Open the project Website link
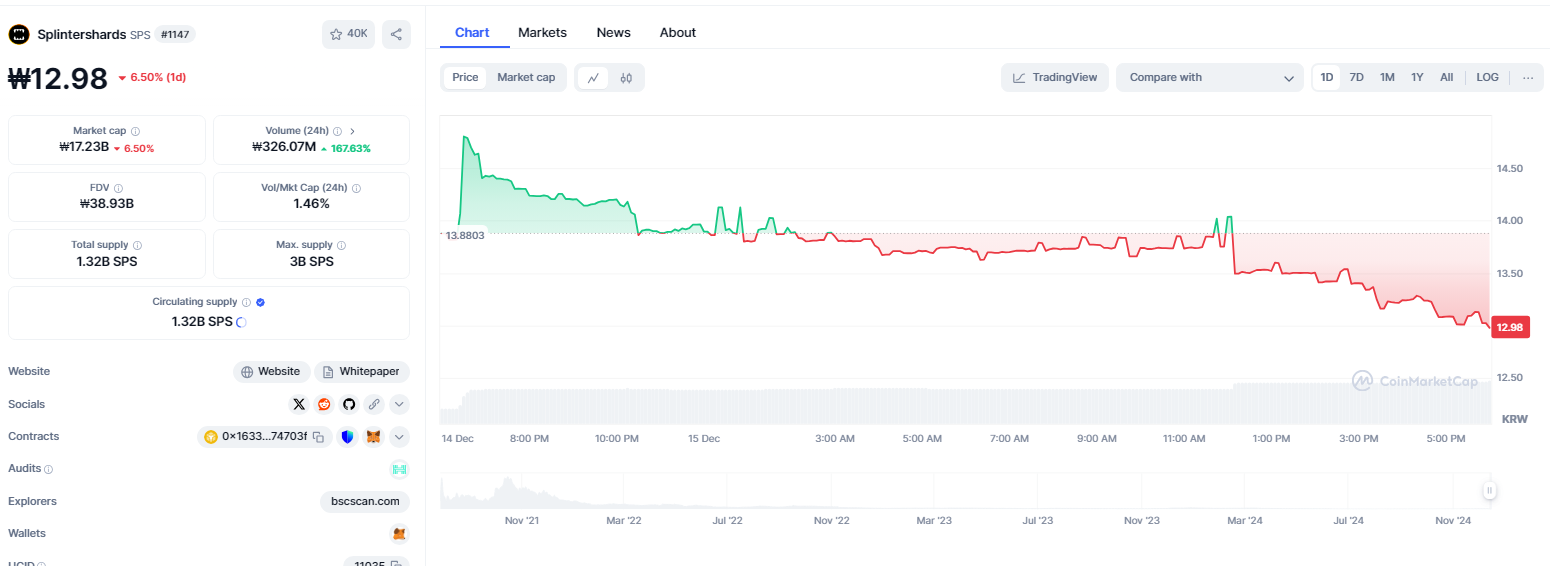 (x=271, y=371)
